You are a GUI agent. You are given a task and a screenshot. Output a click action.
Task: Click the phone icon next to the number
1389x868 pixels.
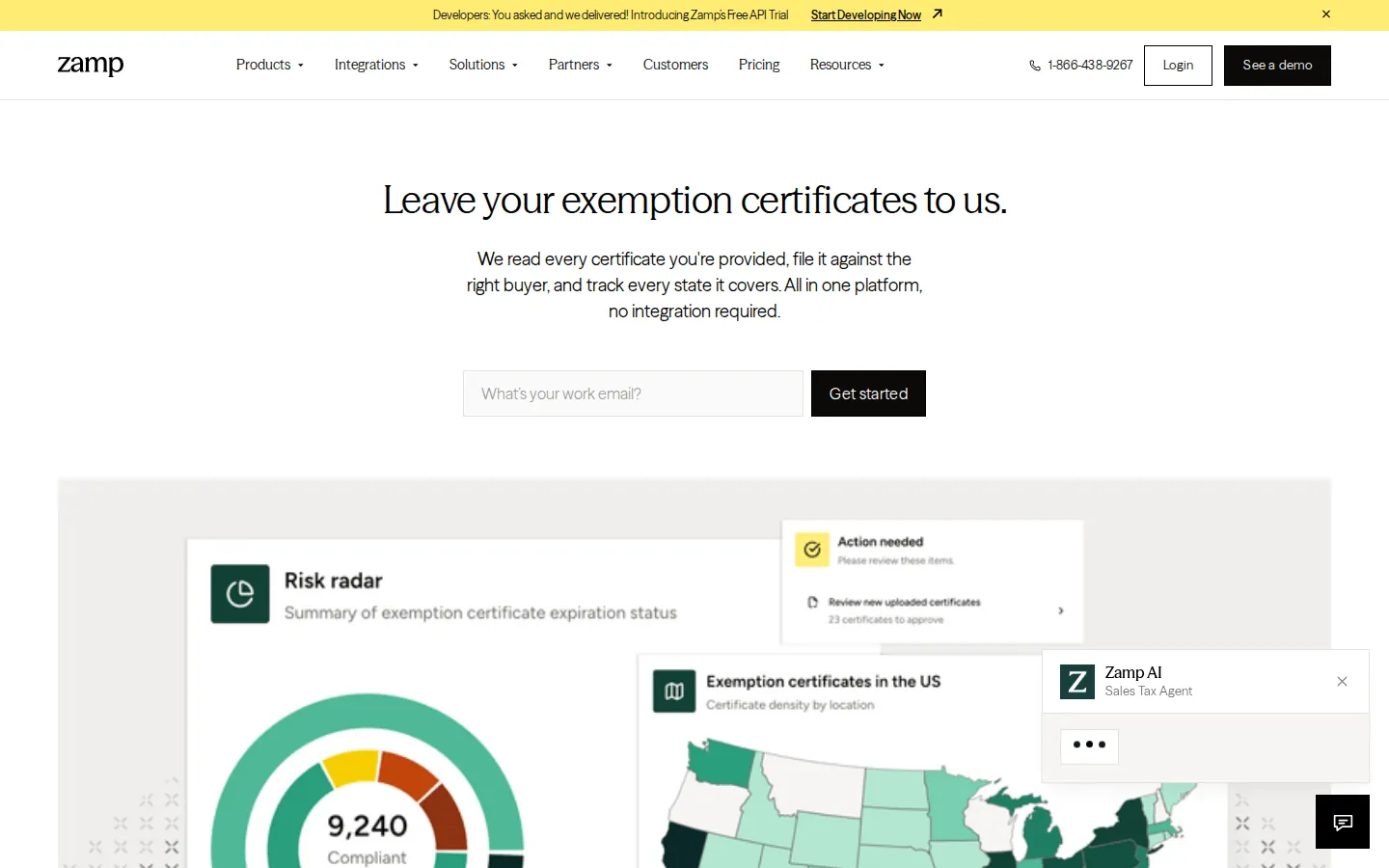(1035, 66)
